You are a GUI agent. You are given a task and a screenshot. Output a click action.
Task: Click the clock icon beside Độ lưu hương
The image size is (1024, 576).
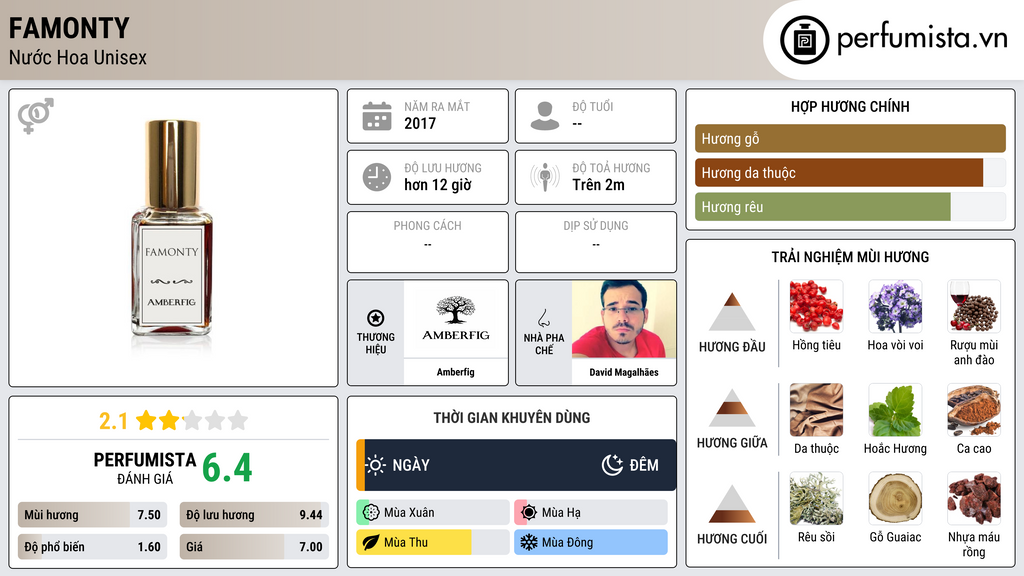[377, 177]
